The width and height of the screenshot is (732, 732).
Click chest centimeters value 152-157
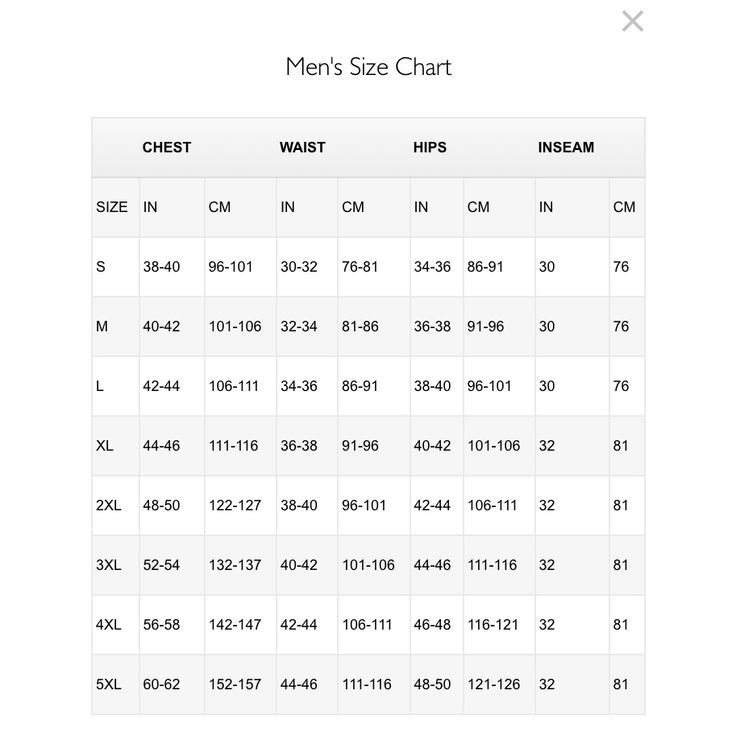[235, 684]
